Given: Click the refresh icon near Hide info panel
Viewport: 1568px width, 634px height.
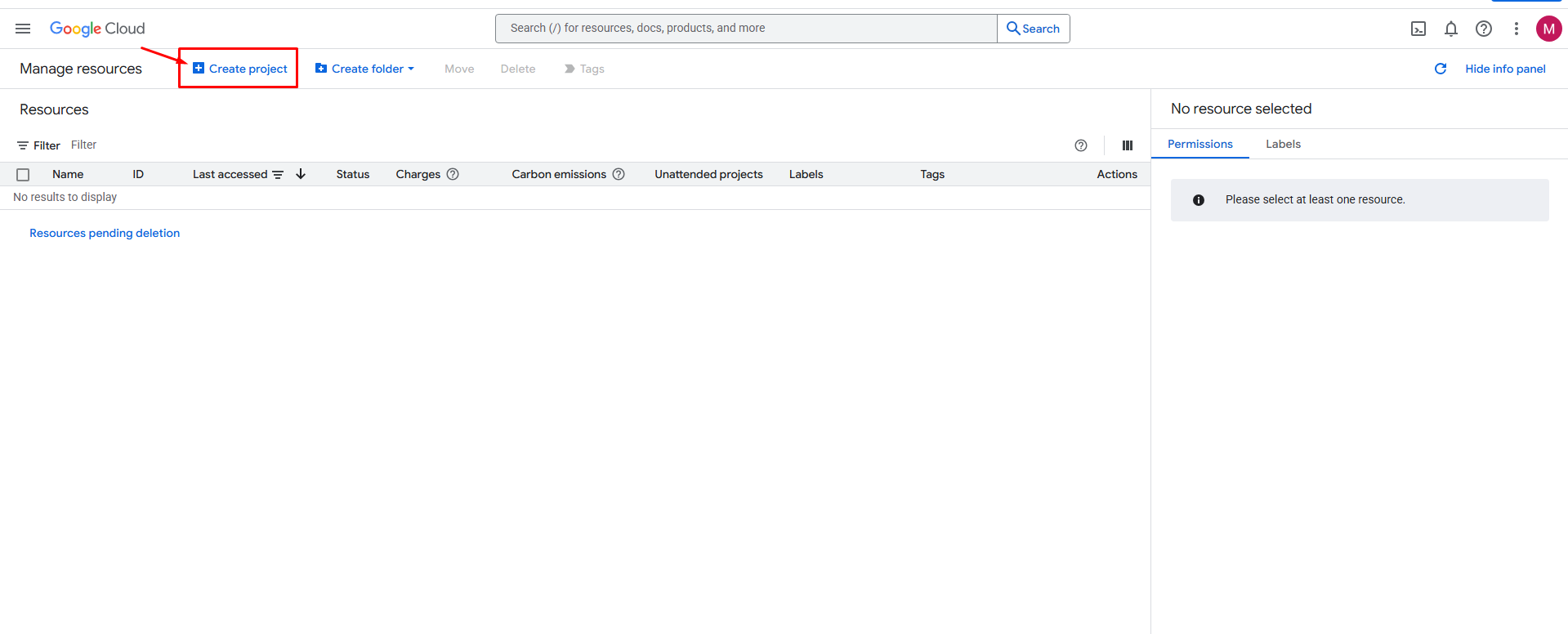Looking at the screenshot, I should (x=1441, y=69).
